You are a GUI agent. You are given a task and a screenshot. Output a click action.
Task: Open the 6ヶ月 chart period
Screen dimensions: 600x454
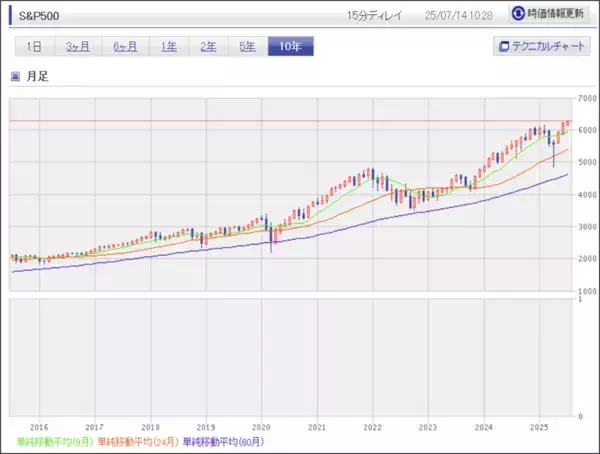(127, 47)
